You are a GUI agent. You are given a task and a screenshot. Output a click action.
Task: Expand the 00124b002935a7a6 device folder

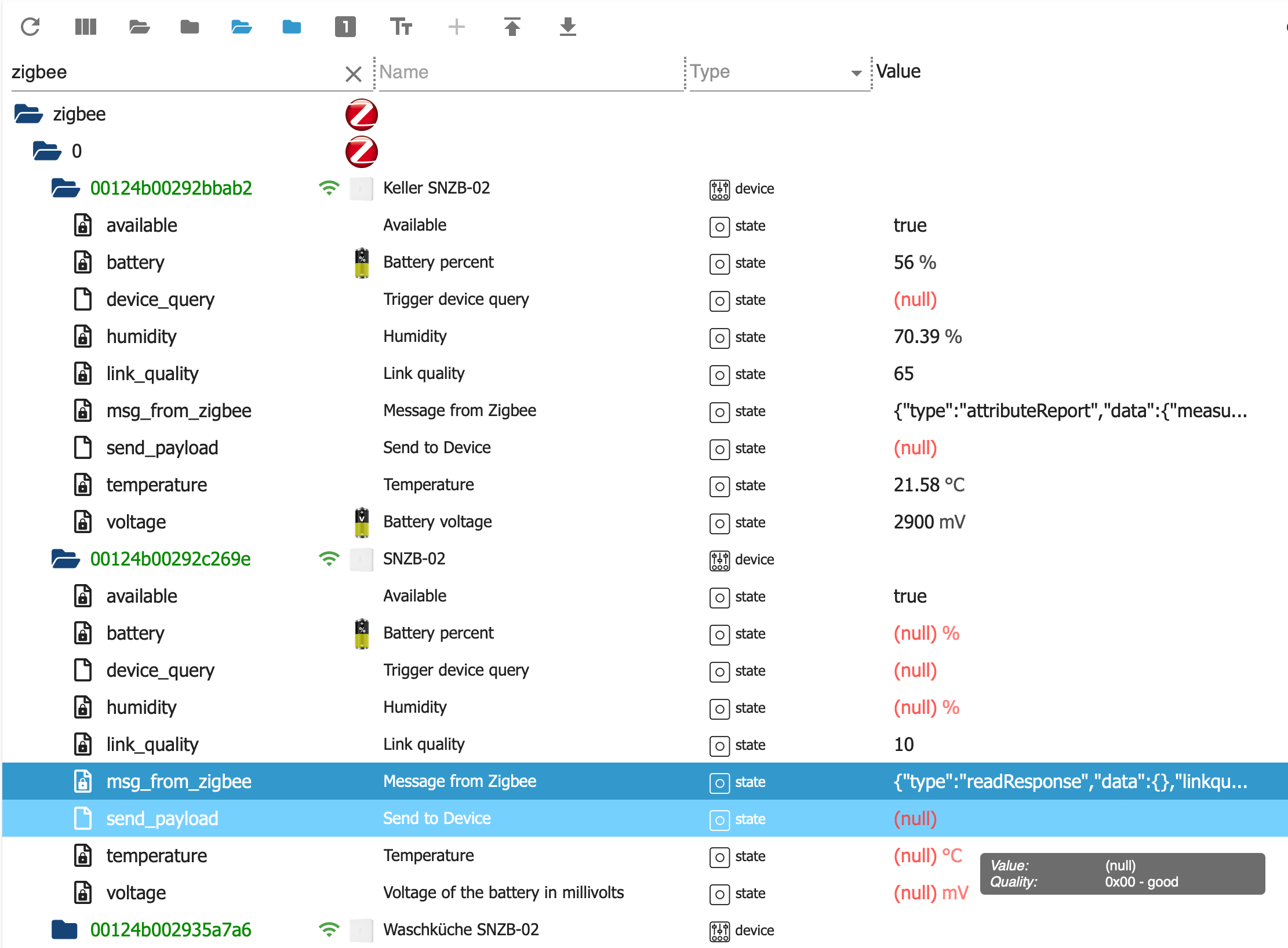click(x=64, y=929)
